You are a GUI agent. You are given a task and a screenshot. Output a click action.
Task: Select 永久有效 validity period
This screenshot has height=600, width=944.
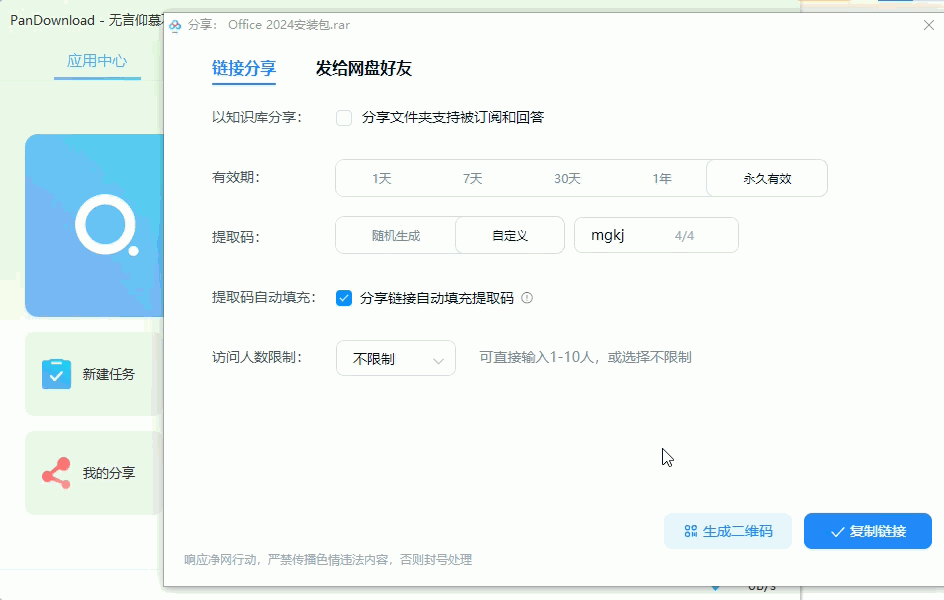766,177
